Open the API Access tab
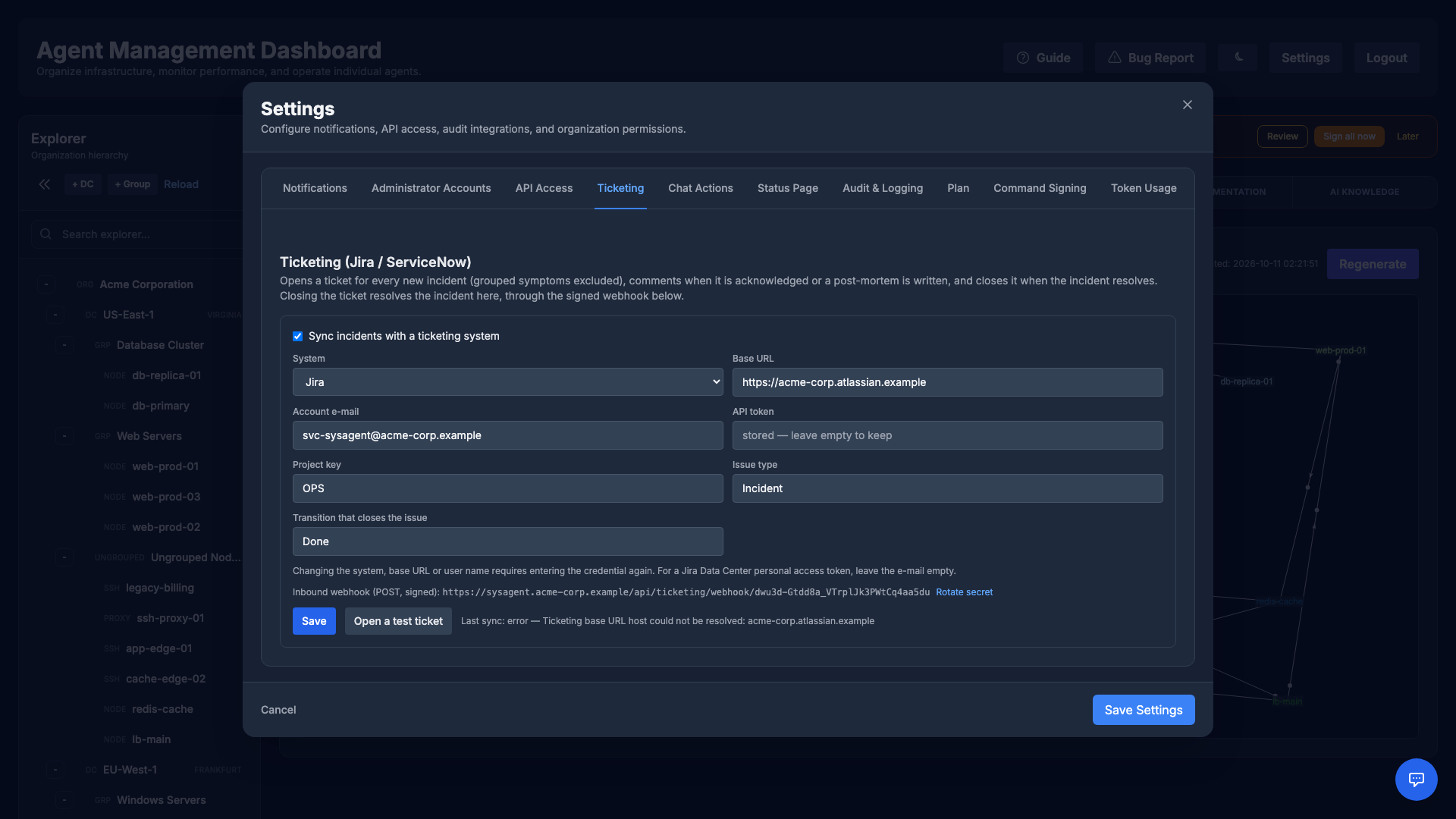The width and height of the screenshot is (1456, 819). tap(544, 188)
